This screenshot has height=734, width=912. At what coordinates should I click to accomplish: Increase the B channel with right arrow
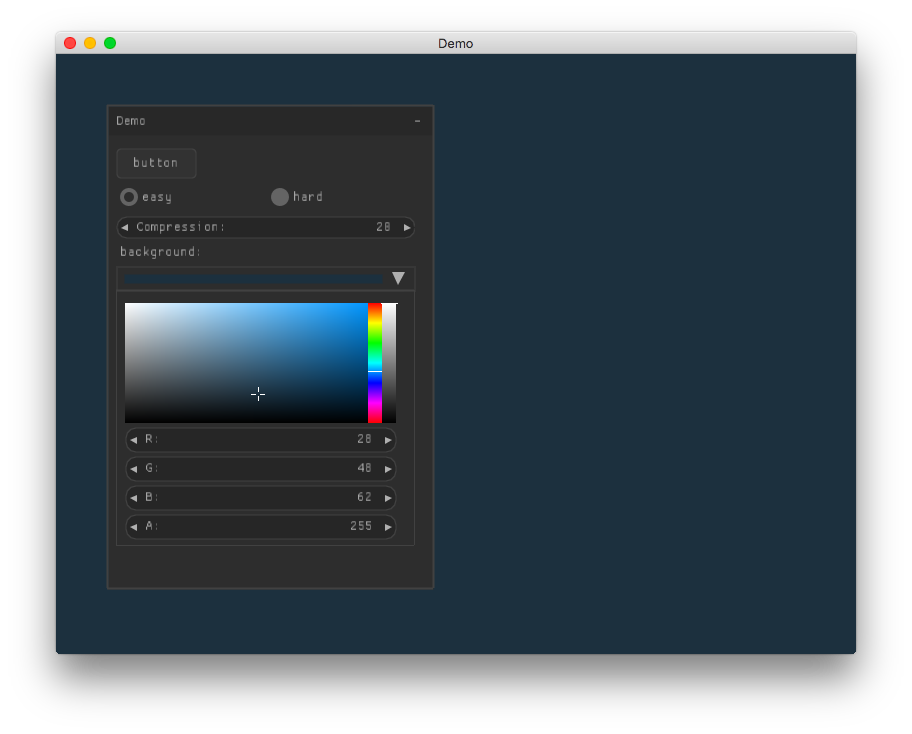[388, 498]
